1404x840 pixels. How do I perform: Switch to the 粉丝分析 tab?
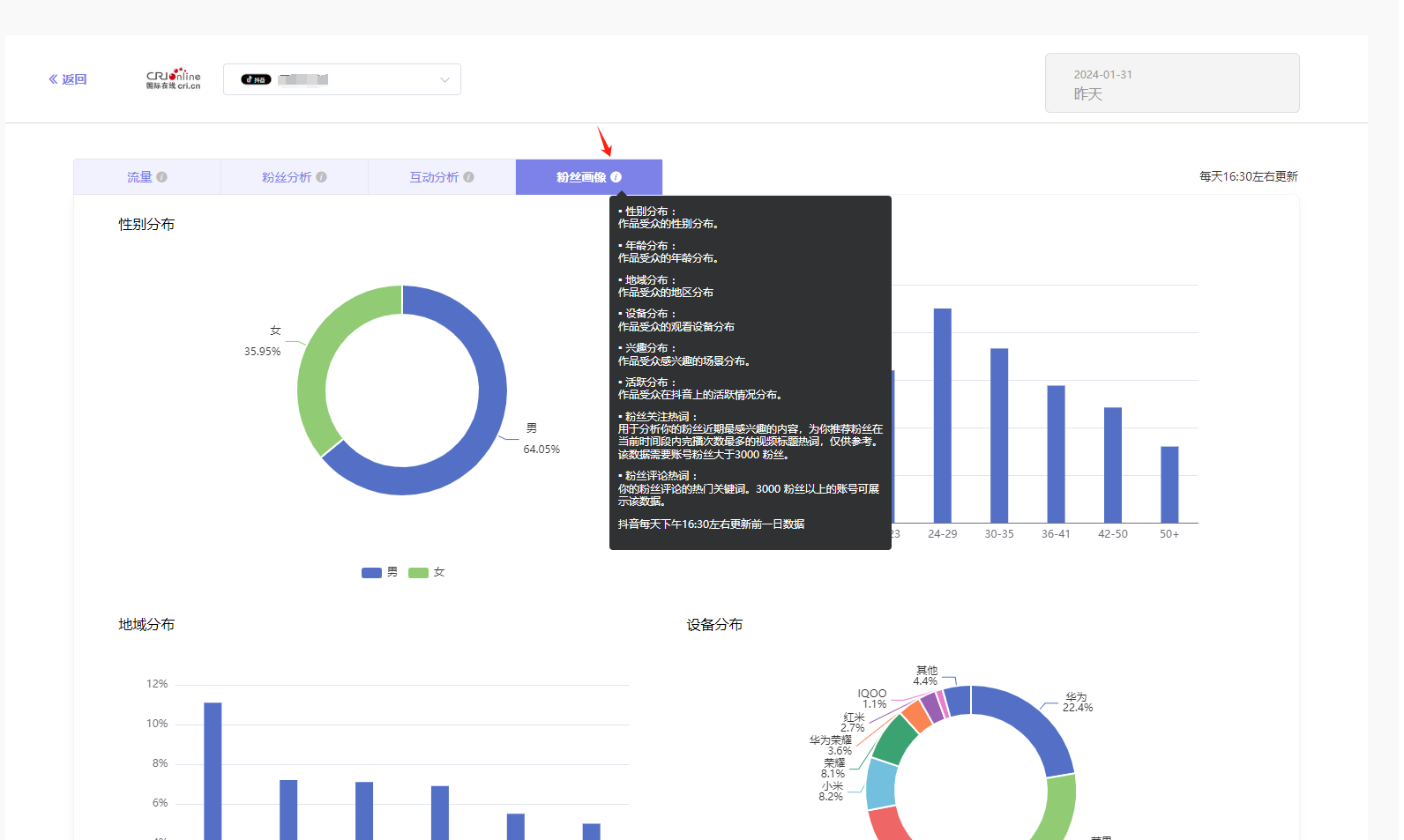295,177
